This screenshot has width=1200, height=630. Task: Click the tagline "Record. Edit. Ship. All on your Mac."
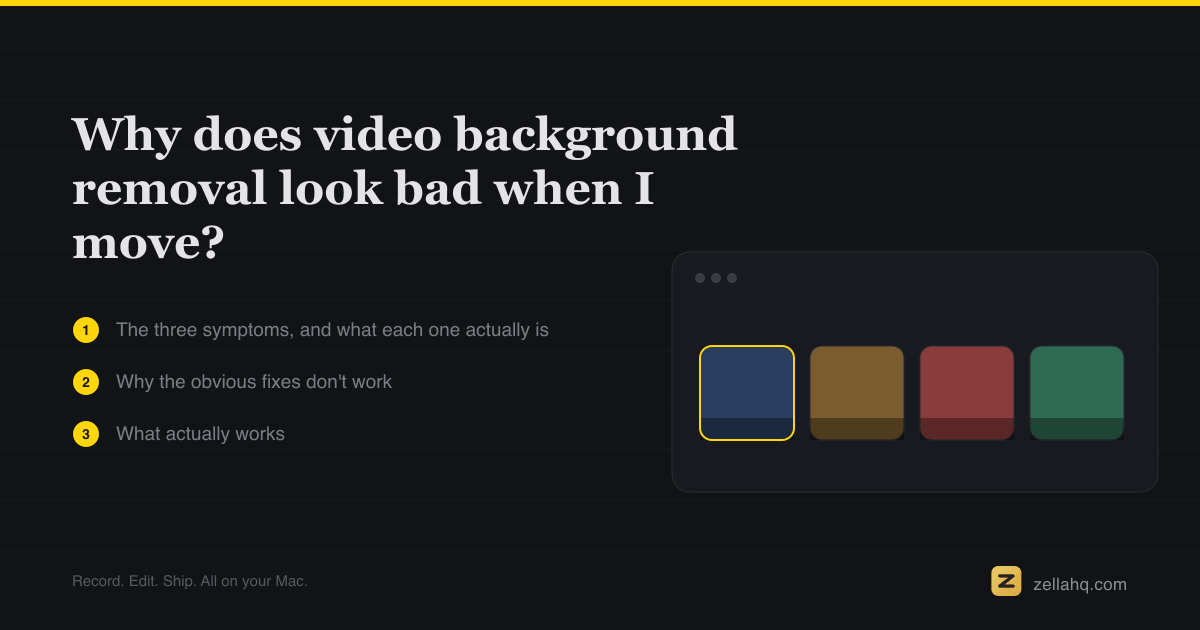pyautogui.click(x=190, y=581)
